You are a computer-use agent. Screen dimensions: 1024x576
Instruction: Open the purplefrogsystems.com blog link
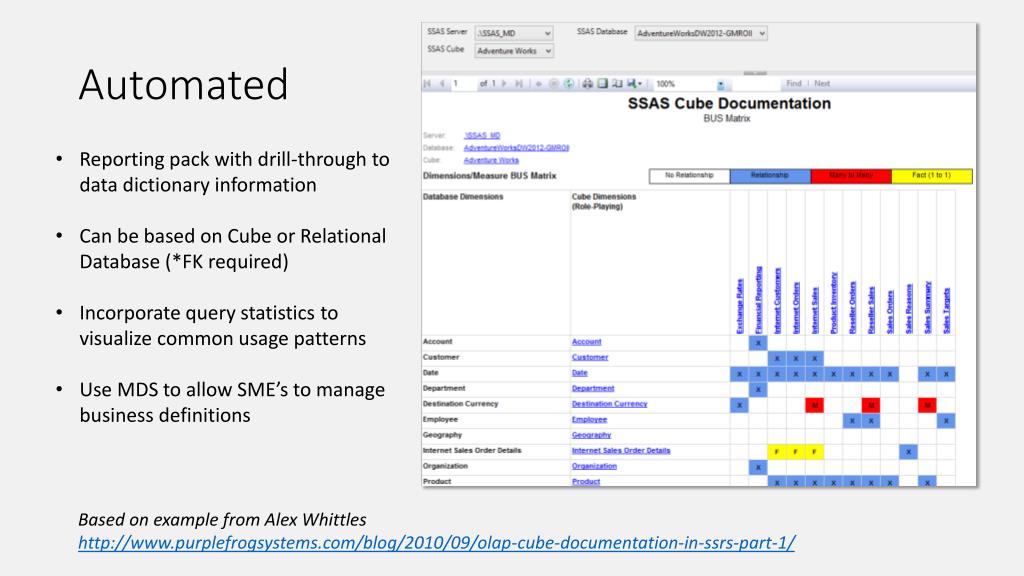tap(436, 543)
